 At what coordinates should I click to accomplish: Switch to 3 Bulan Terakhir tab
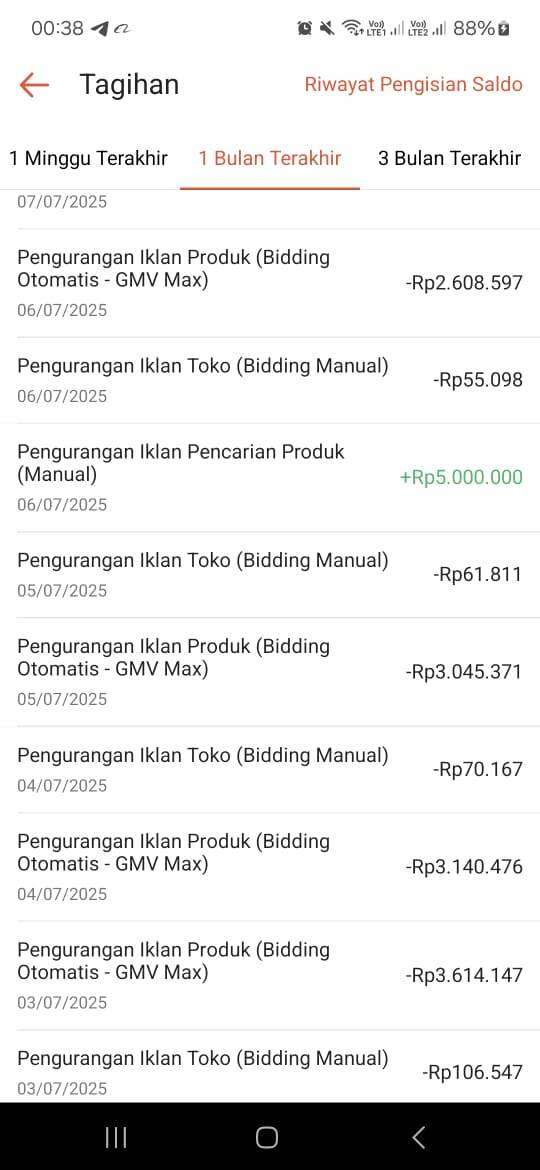click(x=449, y=158)
